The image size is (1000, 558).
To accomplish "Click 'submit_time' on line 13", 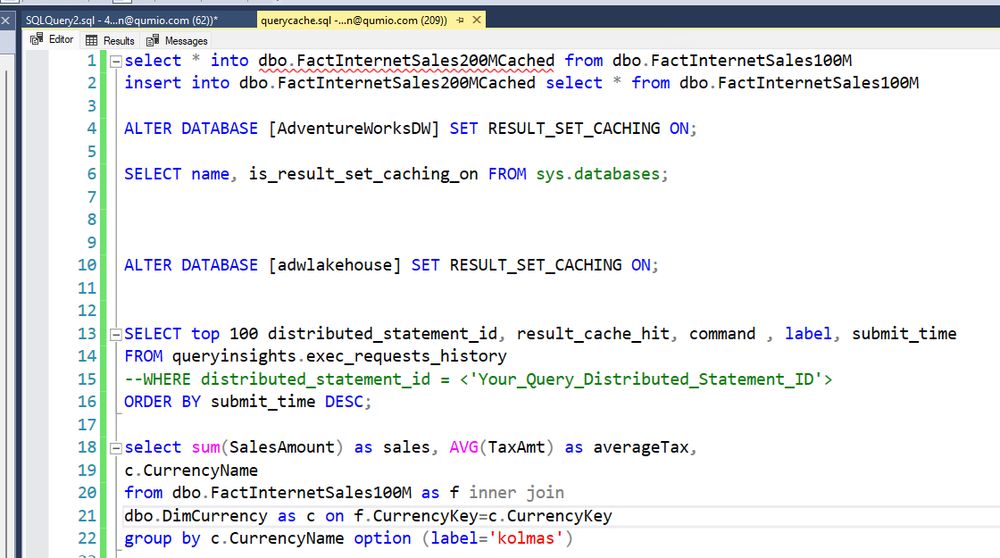I will 904,334.
